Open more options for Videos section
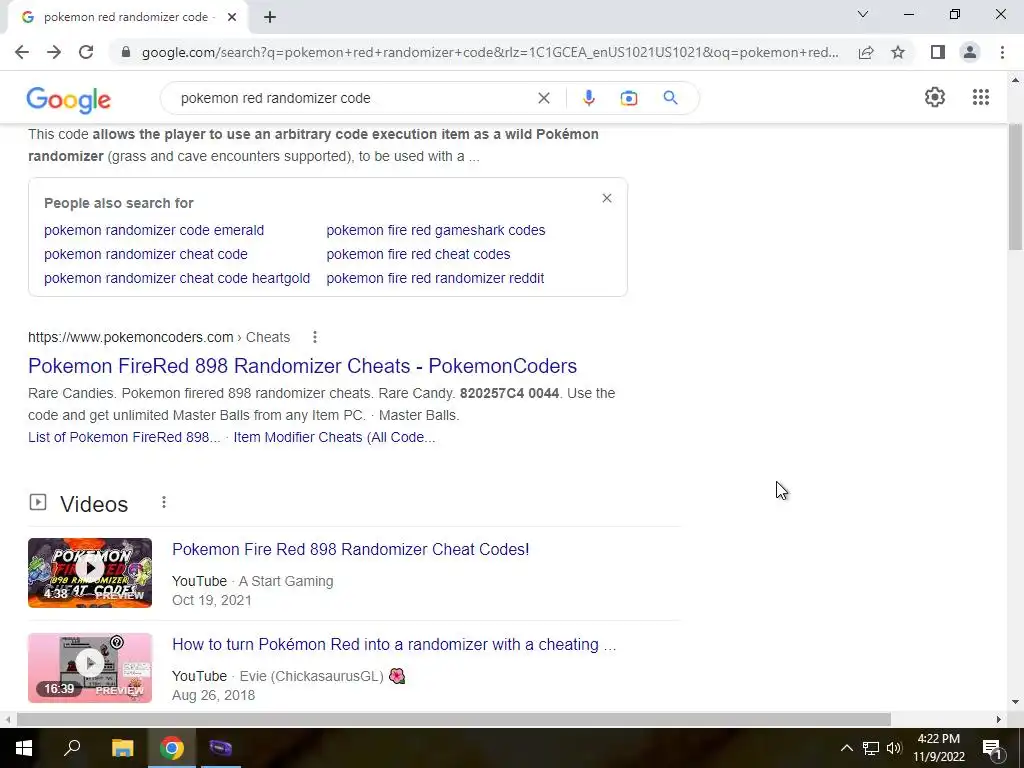Screen dimensions: 1024x768 point(164,502)
